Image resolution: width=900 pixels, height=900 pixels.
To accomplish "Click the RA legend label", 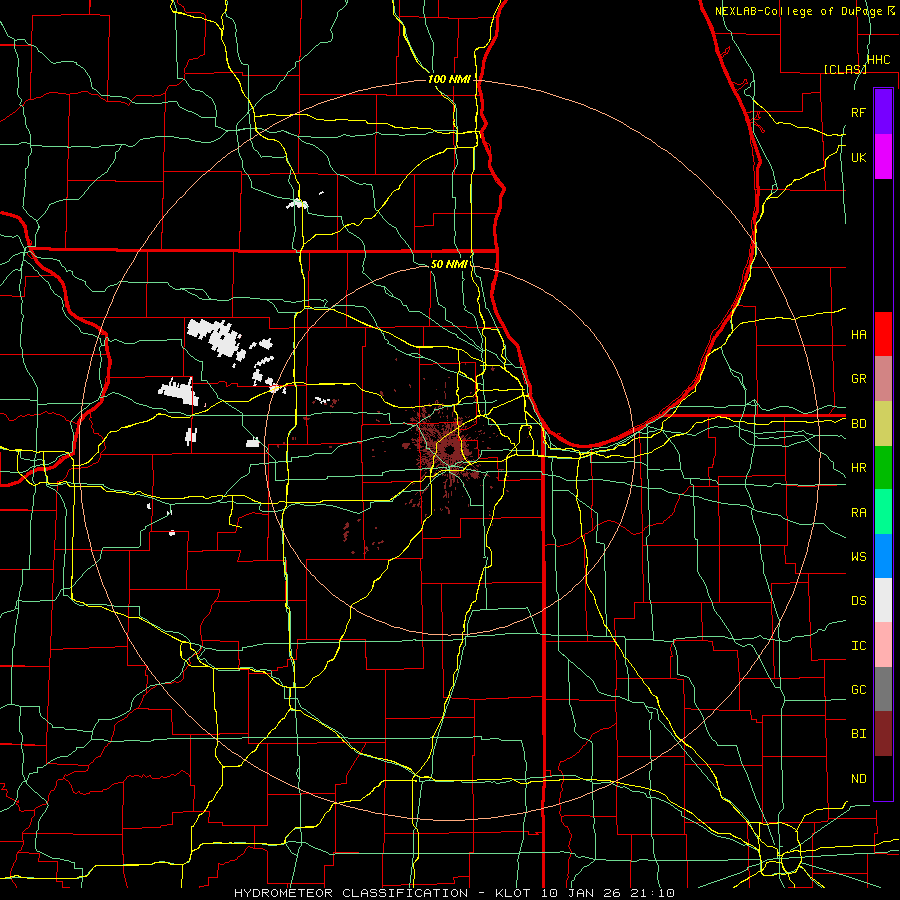I will (858, 512).
